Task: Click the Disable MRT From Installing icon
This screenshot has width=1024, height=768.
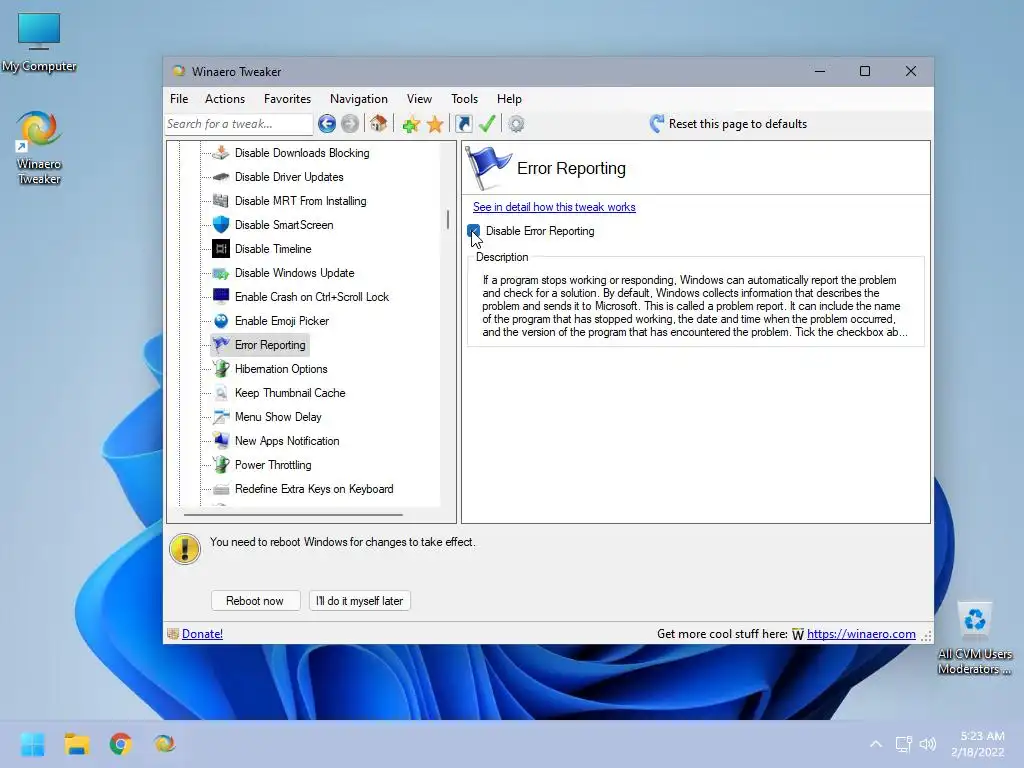Action: tap(221, 200)
